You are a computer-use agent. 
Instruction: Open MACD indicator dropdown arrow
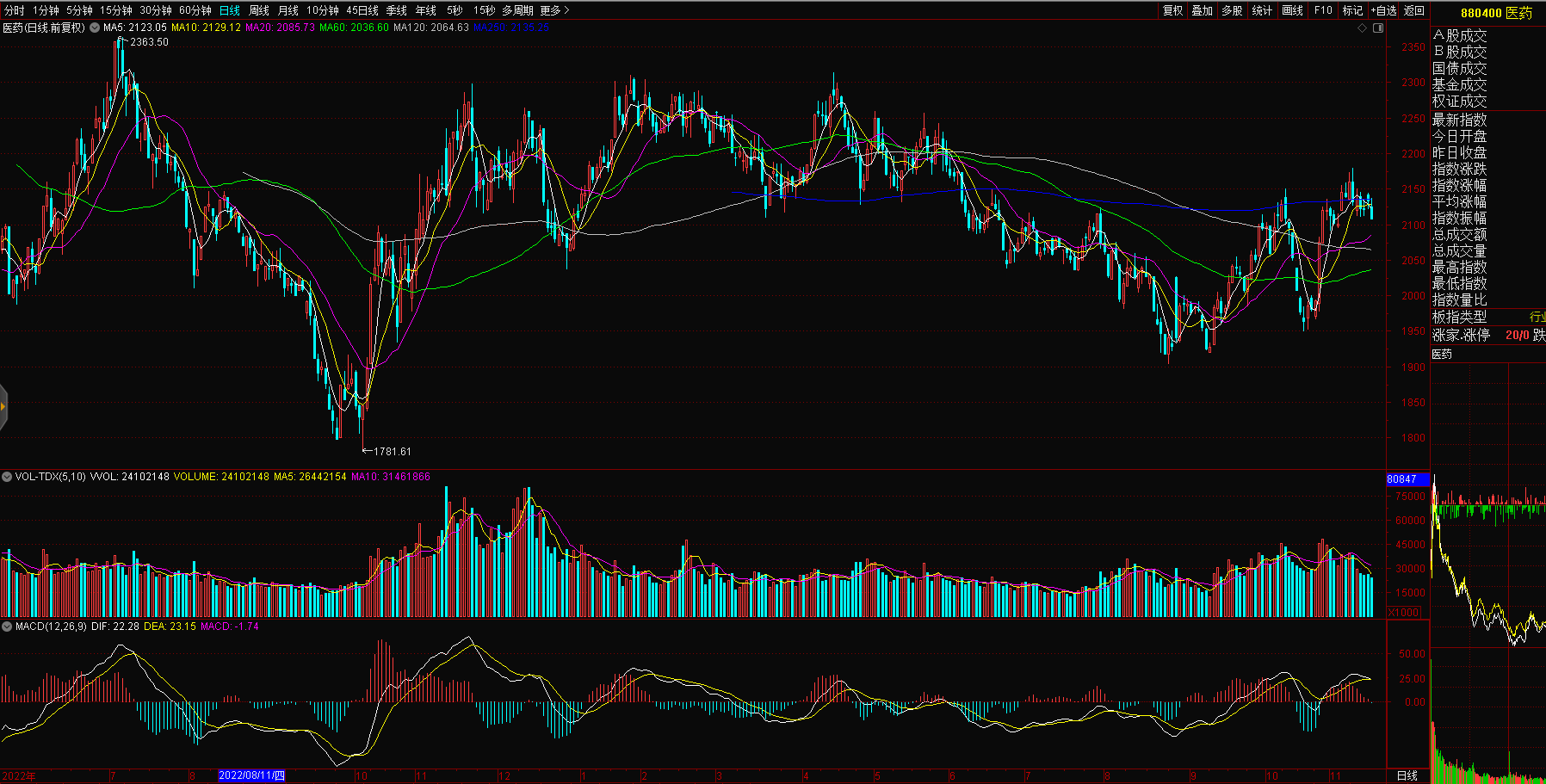(7, 627)
